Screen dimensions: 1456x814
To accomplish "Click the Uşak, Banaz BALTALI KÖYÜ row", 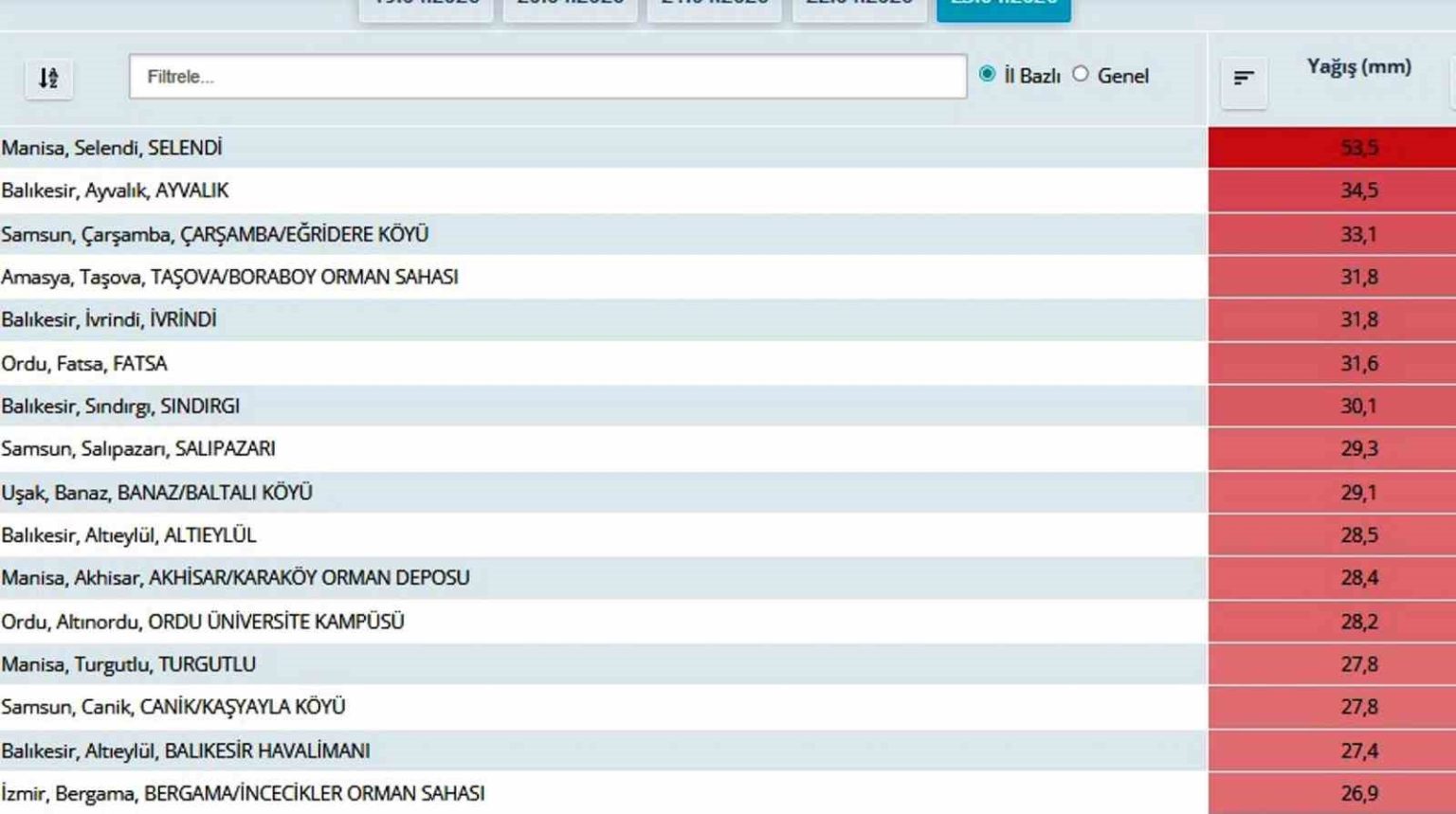I will 156,493.
